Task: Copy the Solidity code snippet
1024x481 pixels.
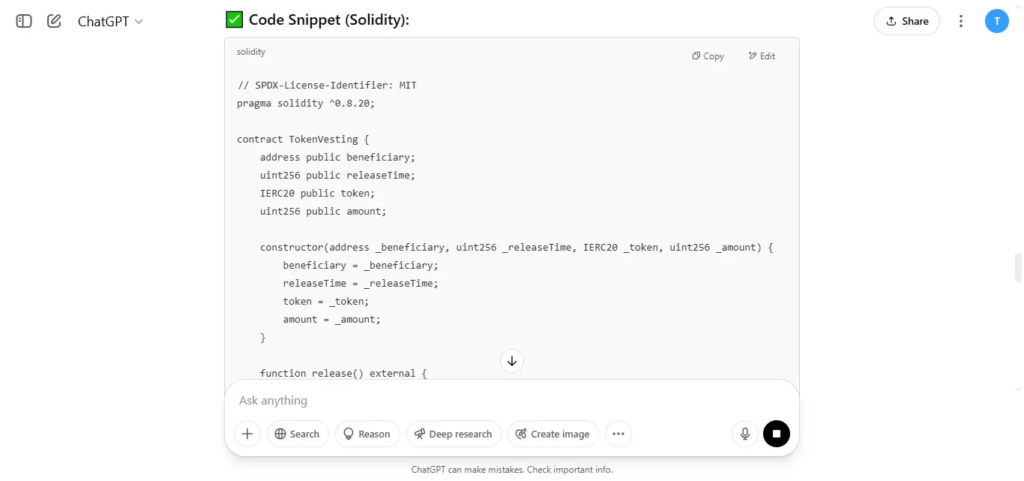Action: tap(708, 56)
